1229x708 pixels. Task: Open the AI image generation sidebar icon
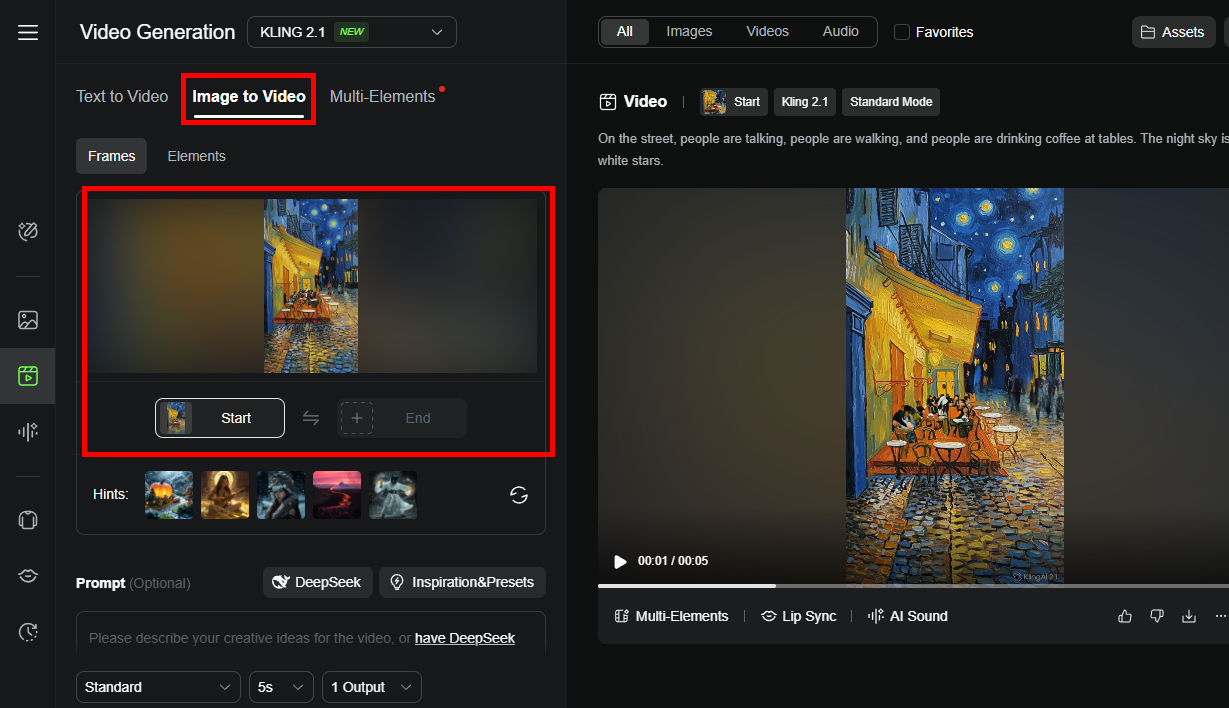pos(28,320)
